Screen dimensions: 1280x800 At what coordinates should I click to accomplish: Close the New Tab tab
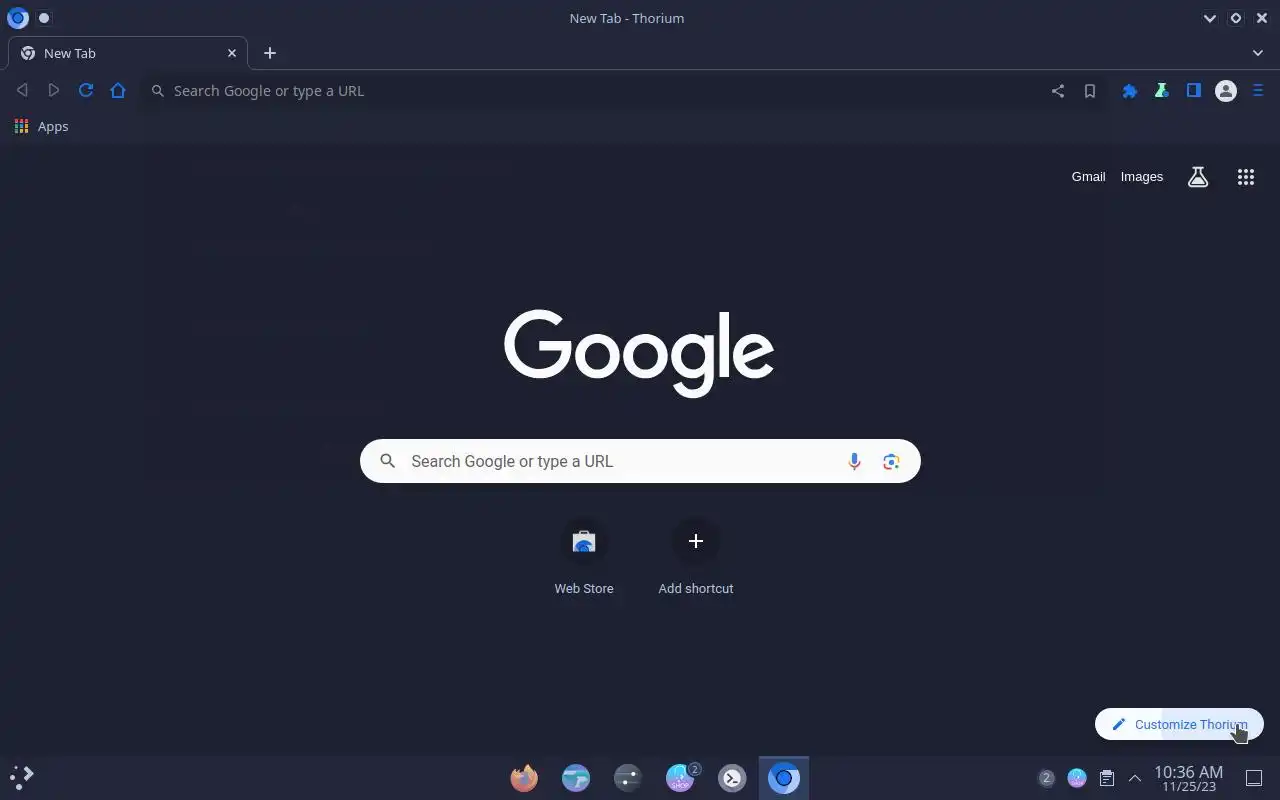coord(232,53)
